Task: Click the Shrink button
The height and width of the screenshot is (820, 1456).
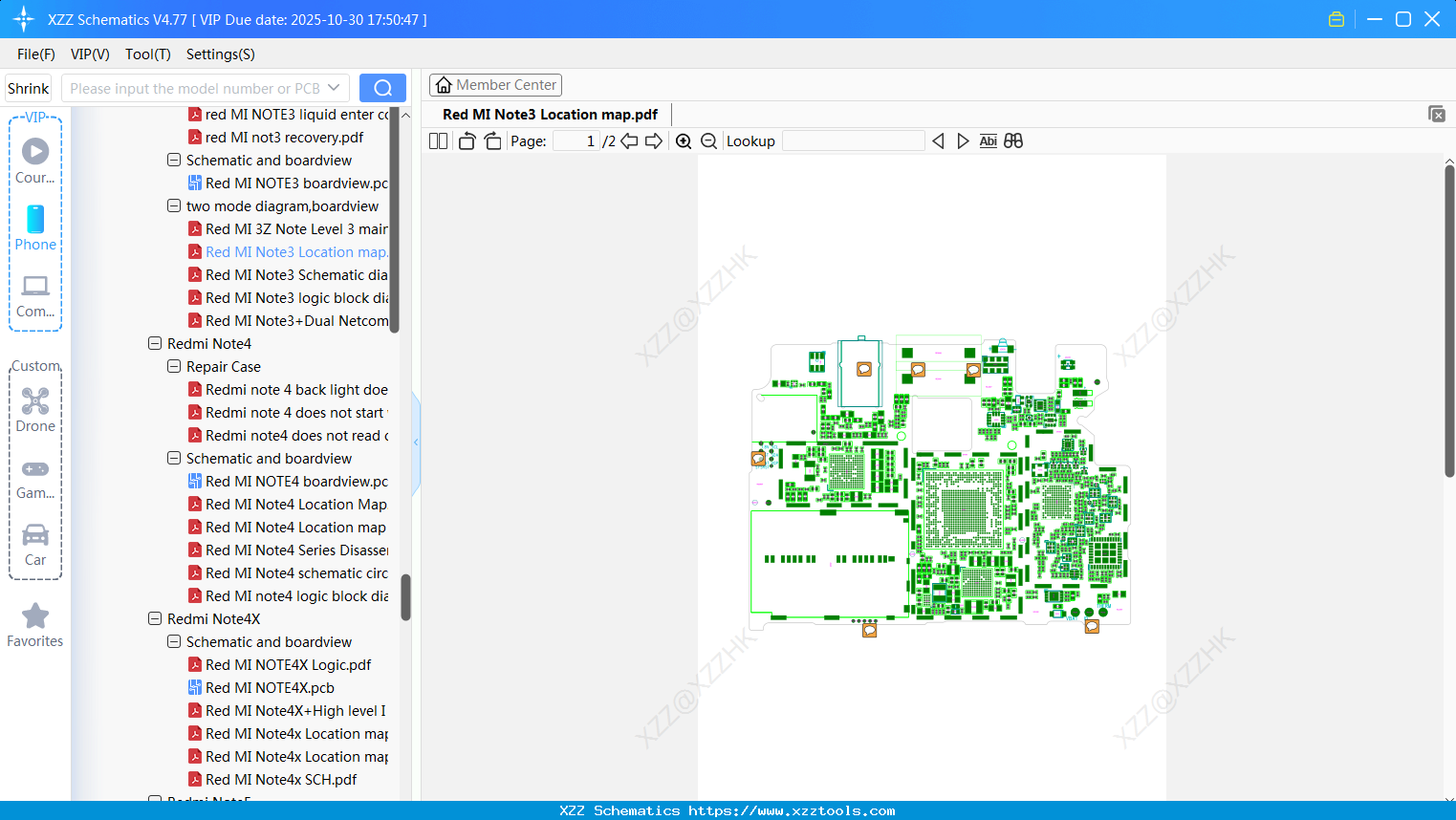Action: pyautogui.click(x=29, y=88)
